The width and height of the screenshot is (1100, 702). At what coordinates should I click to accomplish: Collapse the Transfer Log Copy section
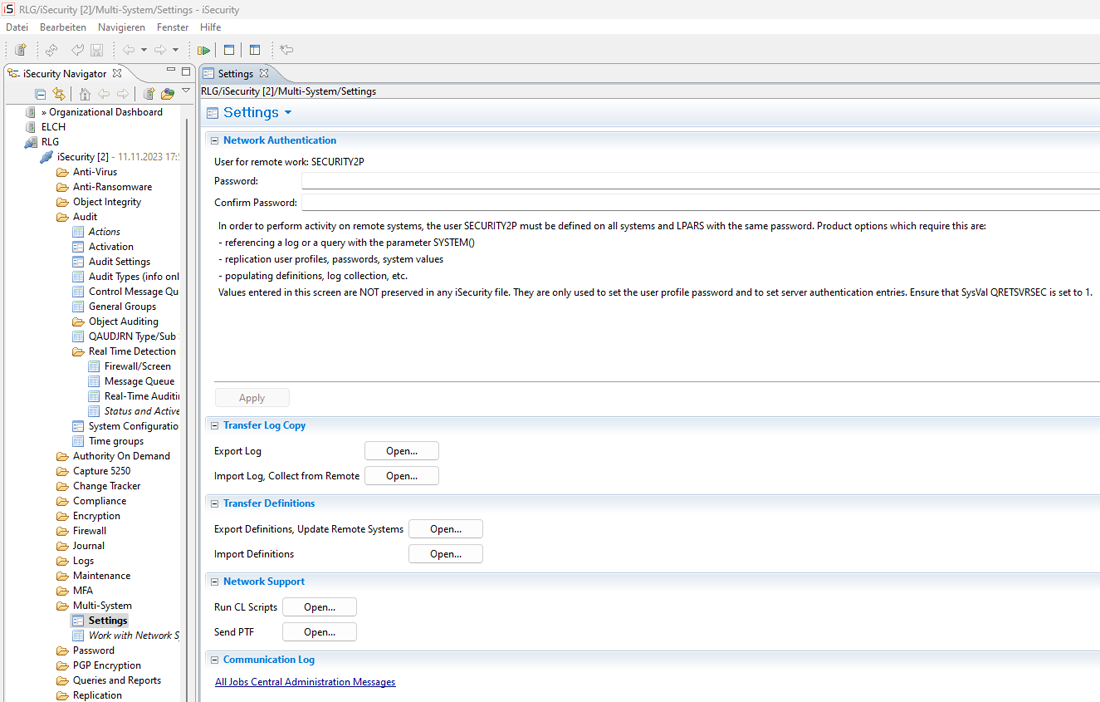[215, 426]
